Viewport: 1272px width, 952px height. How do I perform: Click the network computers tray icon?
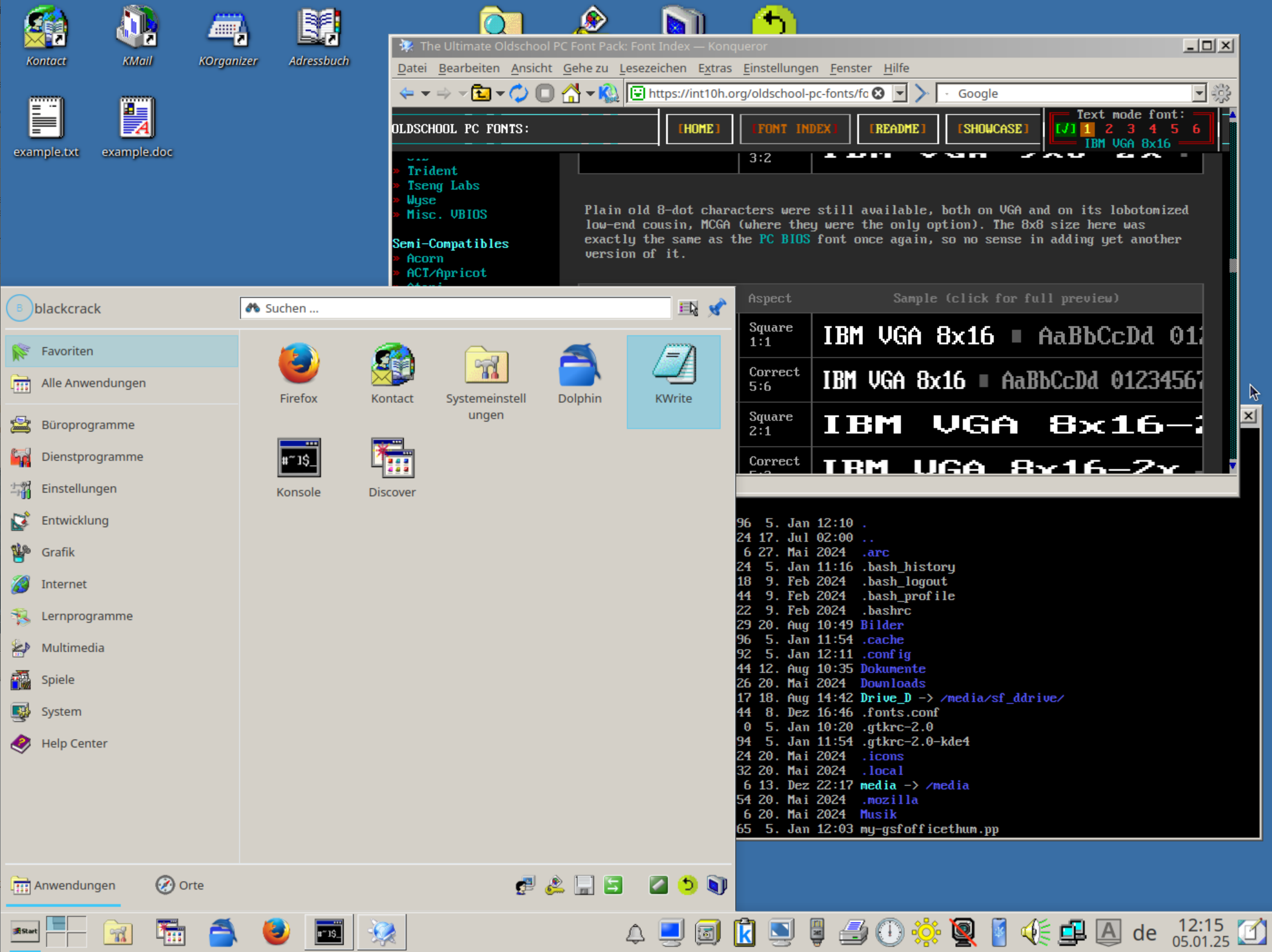(x=1072, y=932)
